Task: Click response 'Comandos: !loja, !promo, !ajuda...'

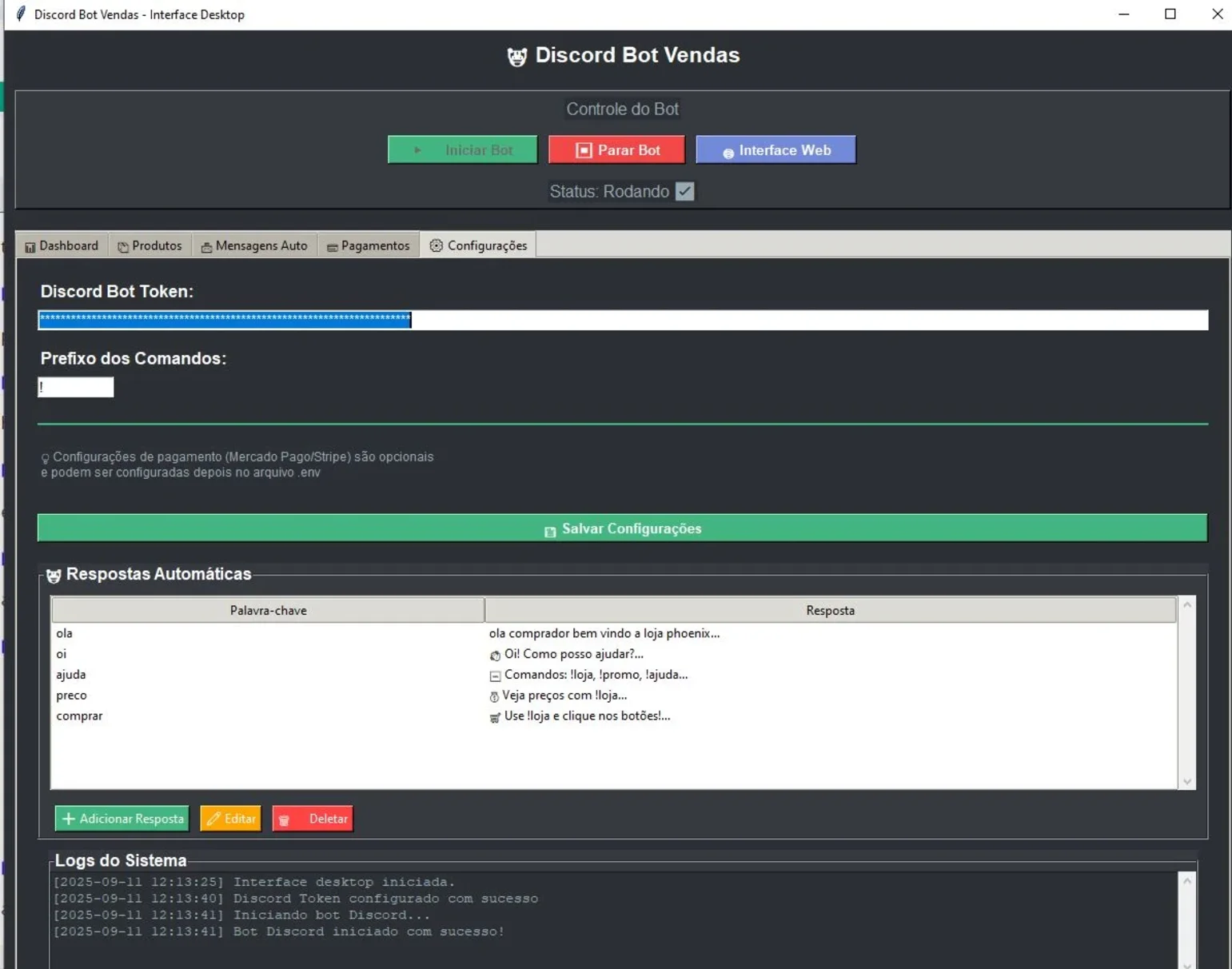Action: (x=596, y=675)
